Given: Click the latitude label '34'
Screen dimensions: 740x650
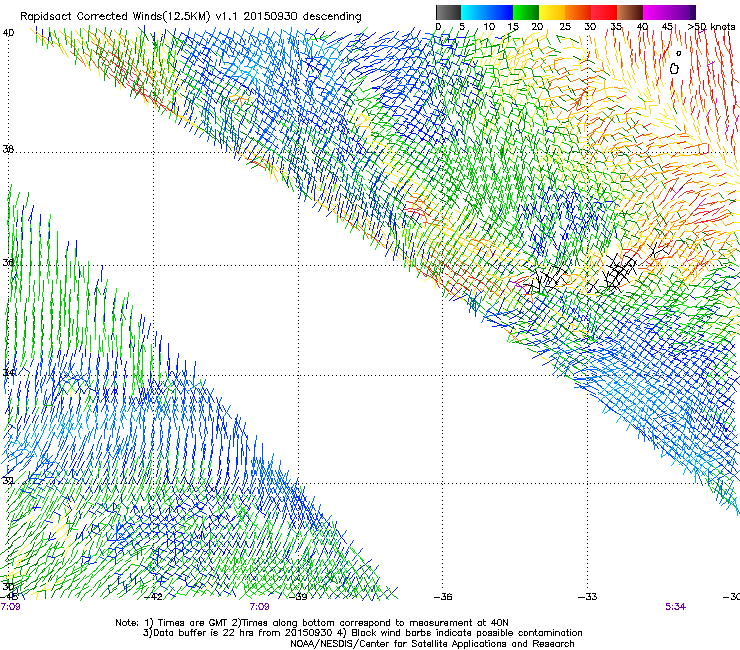Looking at the screenshot, I should 8,372.
